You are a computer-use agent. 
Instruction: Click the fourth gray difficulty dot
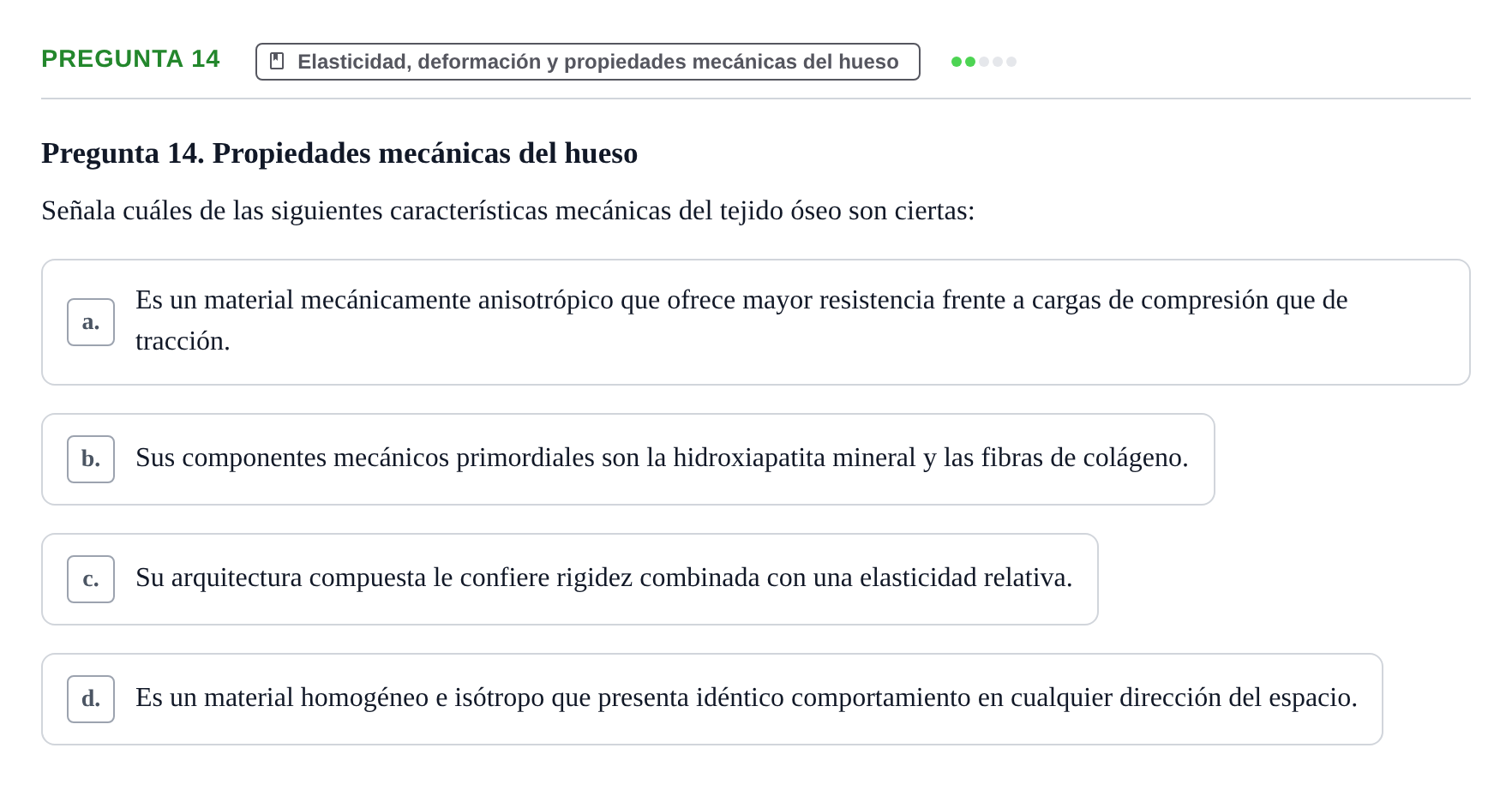coord(998,62)
